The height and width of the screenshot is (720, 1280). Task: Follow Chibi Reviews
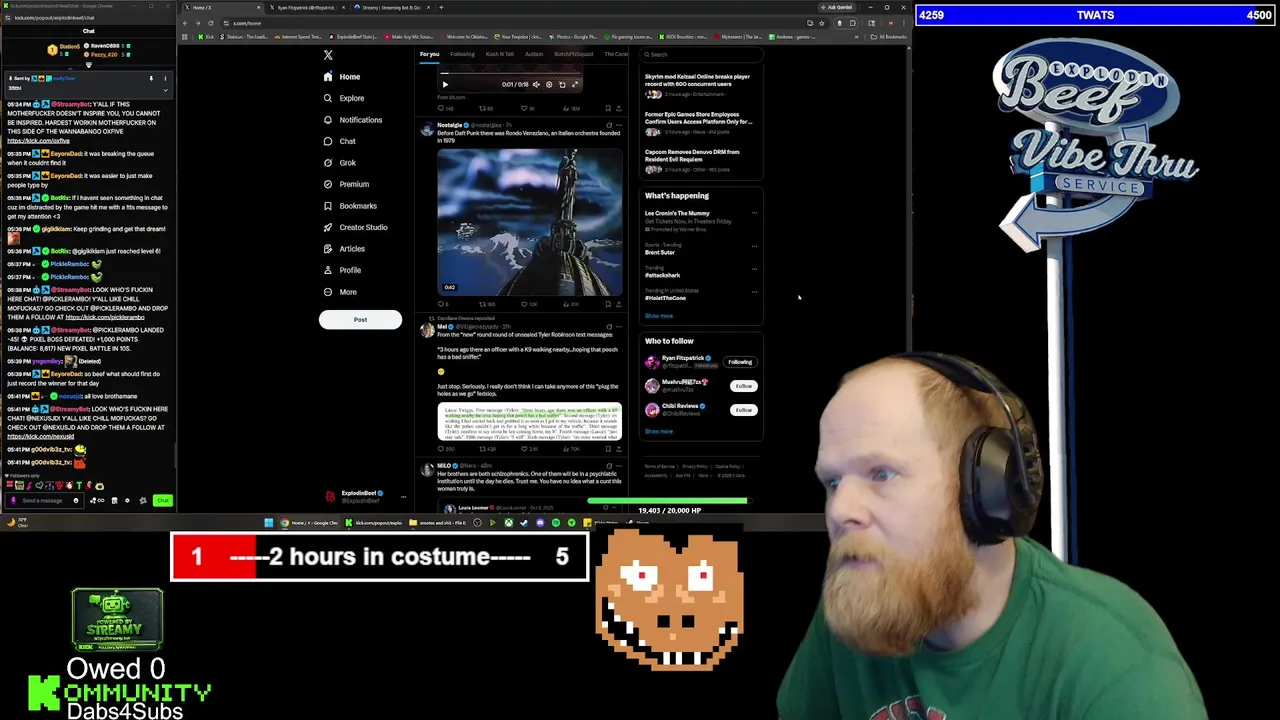[x=743, y=410]
